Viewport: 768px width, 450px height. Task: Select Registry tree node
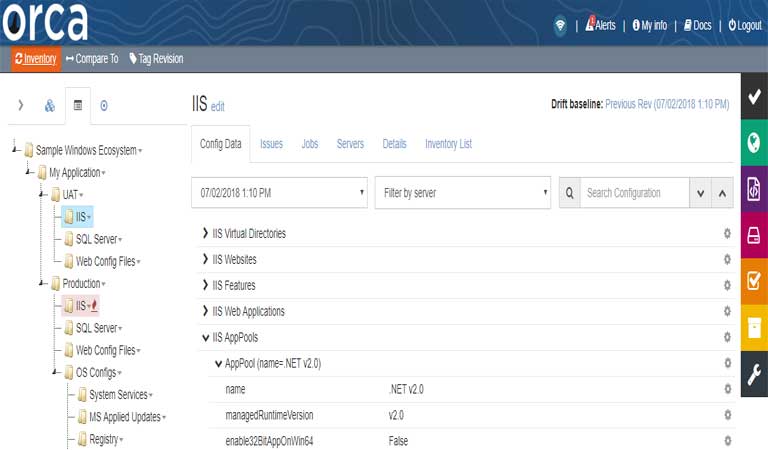(x=104, y=440)
